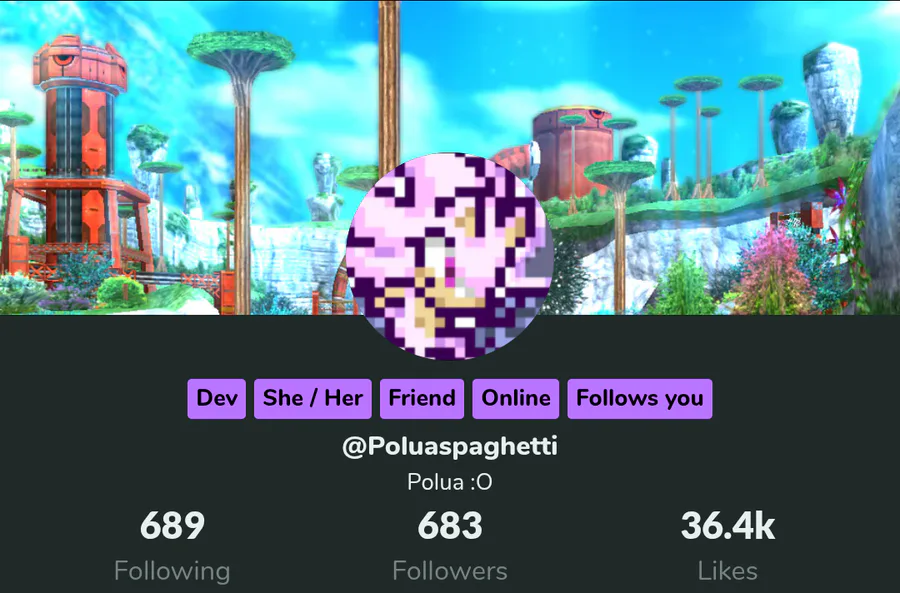Click the Follows you badge
Screen dimensions: 900x593
point(640,398)
